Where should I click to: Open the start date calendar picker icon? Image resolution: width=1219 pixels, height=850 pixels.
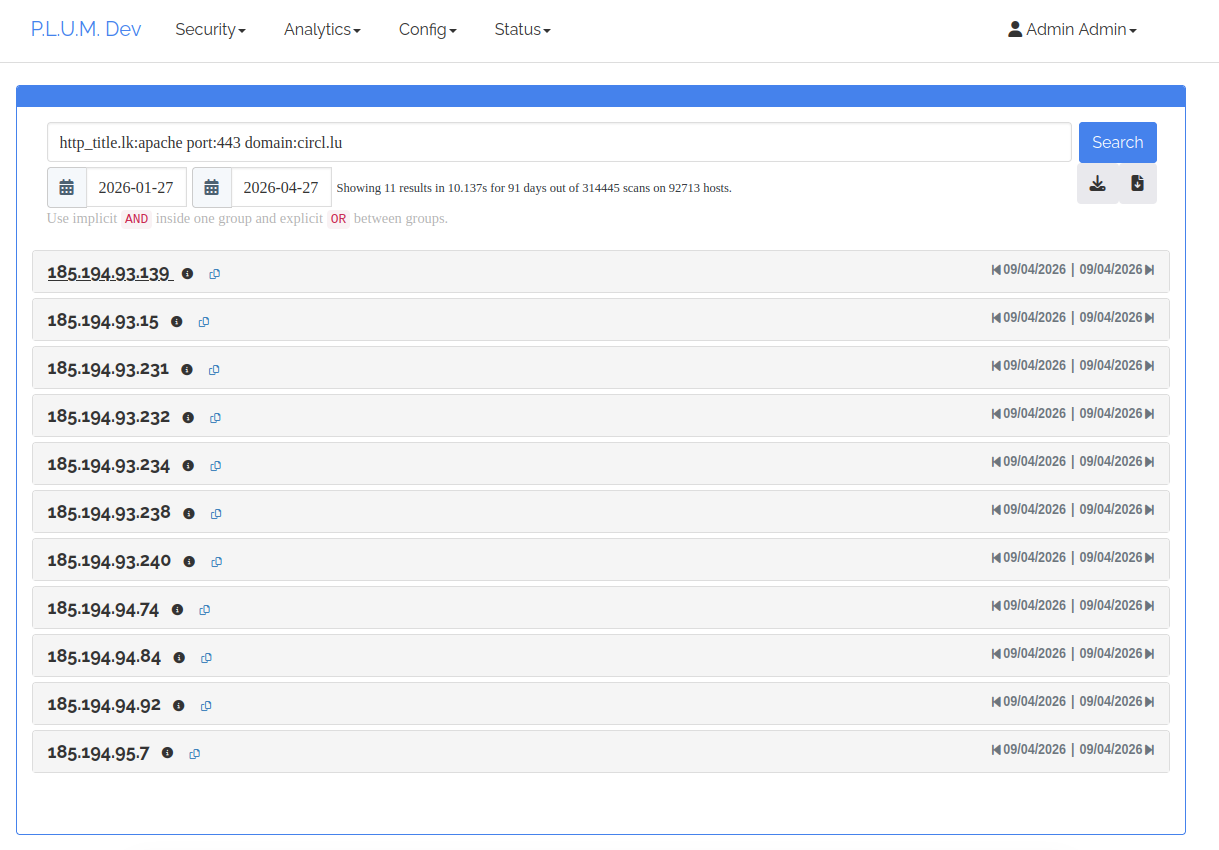pos(67,187)
